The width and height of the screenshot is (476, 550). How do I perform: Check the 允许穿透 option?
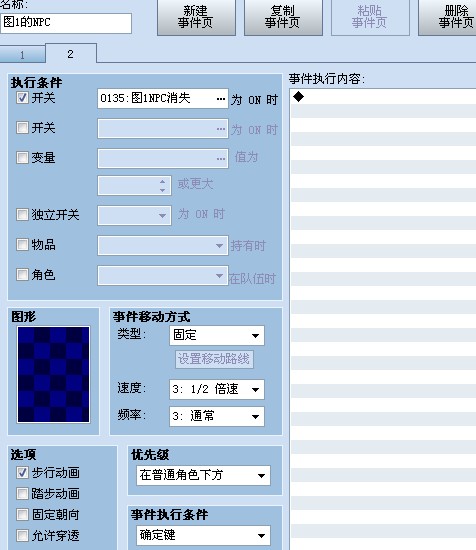(22, 536)
